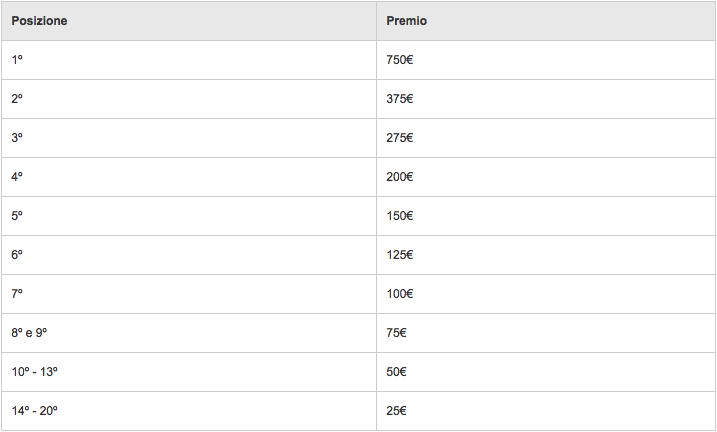
Task: Click the 200€ prize cell
Action: [546, 177]
